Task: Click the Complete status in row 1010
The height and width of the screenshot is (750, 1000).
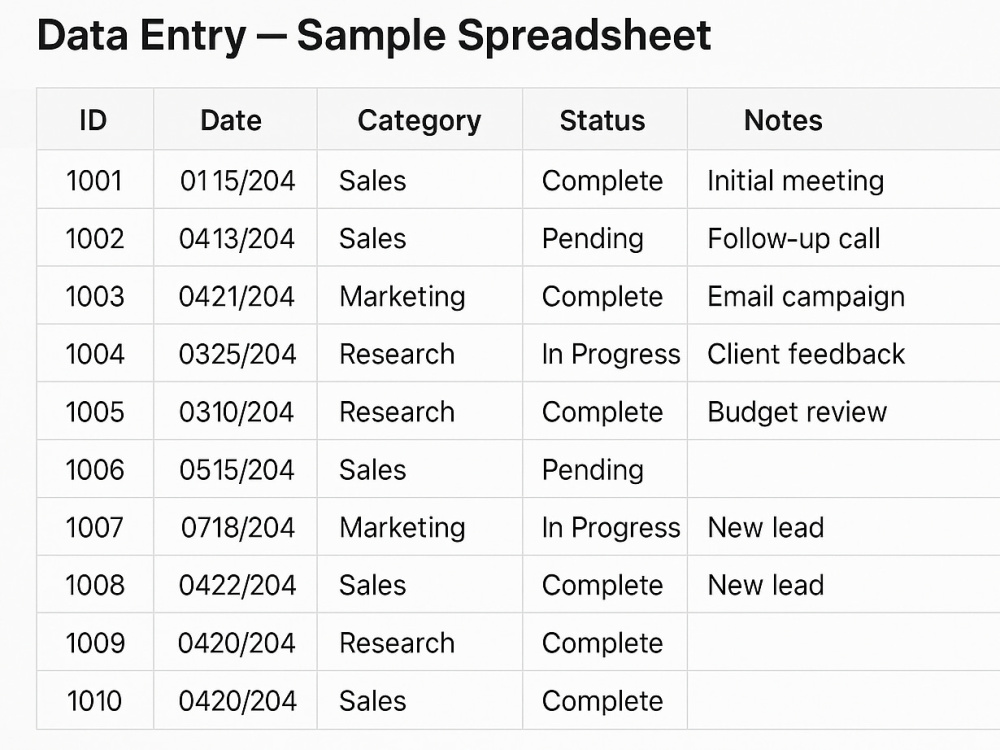Action: click(x=602, y=702)
